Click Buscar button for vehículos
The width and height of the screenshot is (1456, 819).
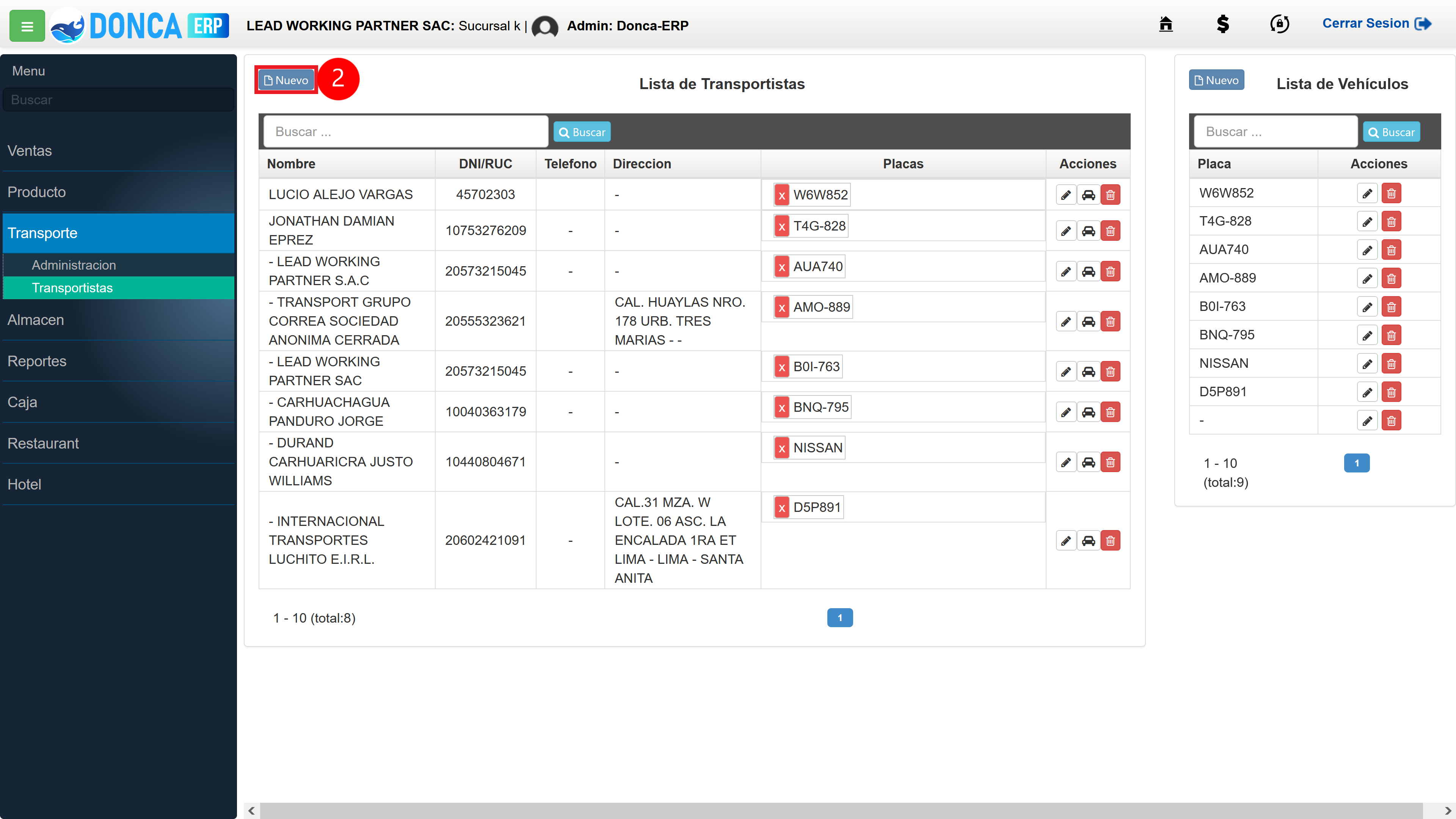[x=1391, y=132]
